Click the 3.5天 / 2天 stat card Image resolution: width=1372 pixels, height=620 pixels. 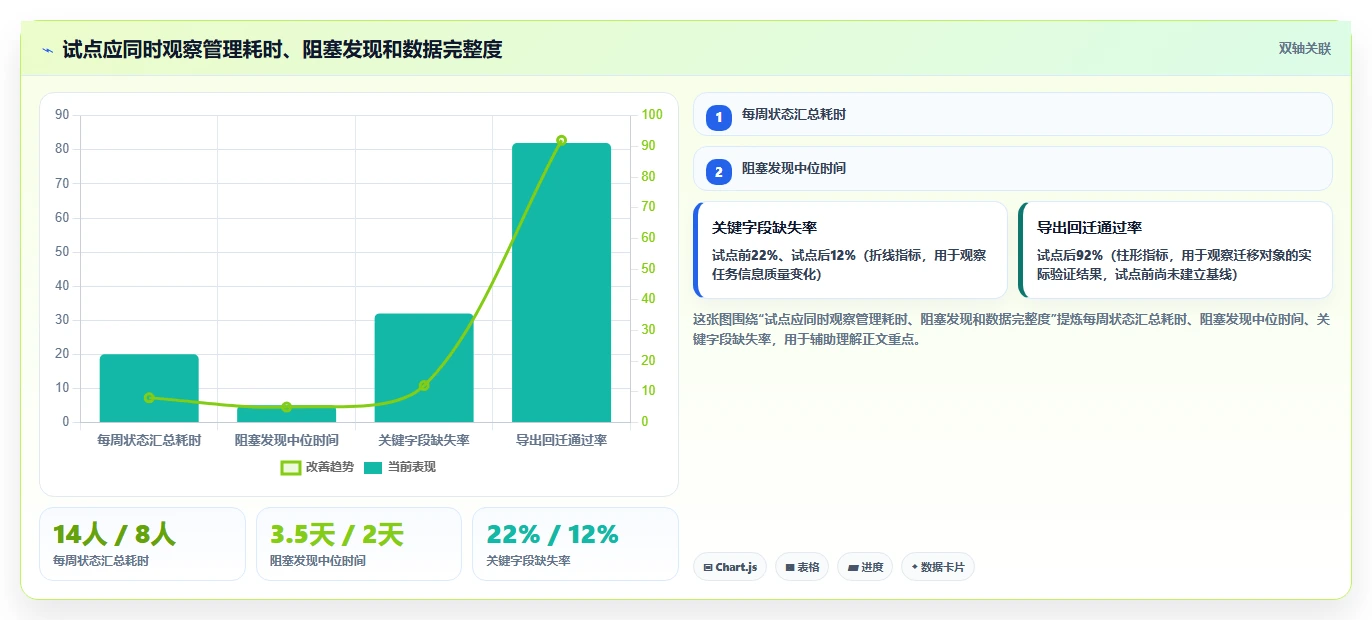point(359,543)
